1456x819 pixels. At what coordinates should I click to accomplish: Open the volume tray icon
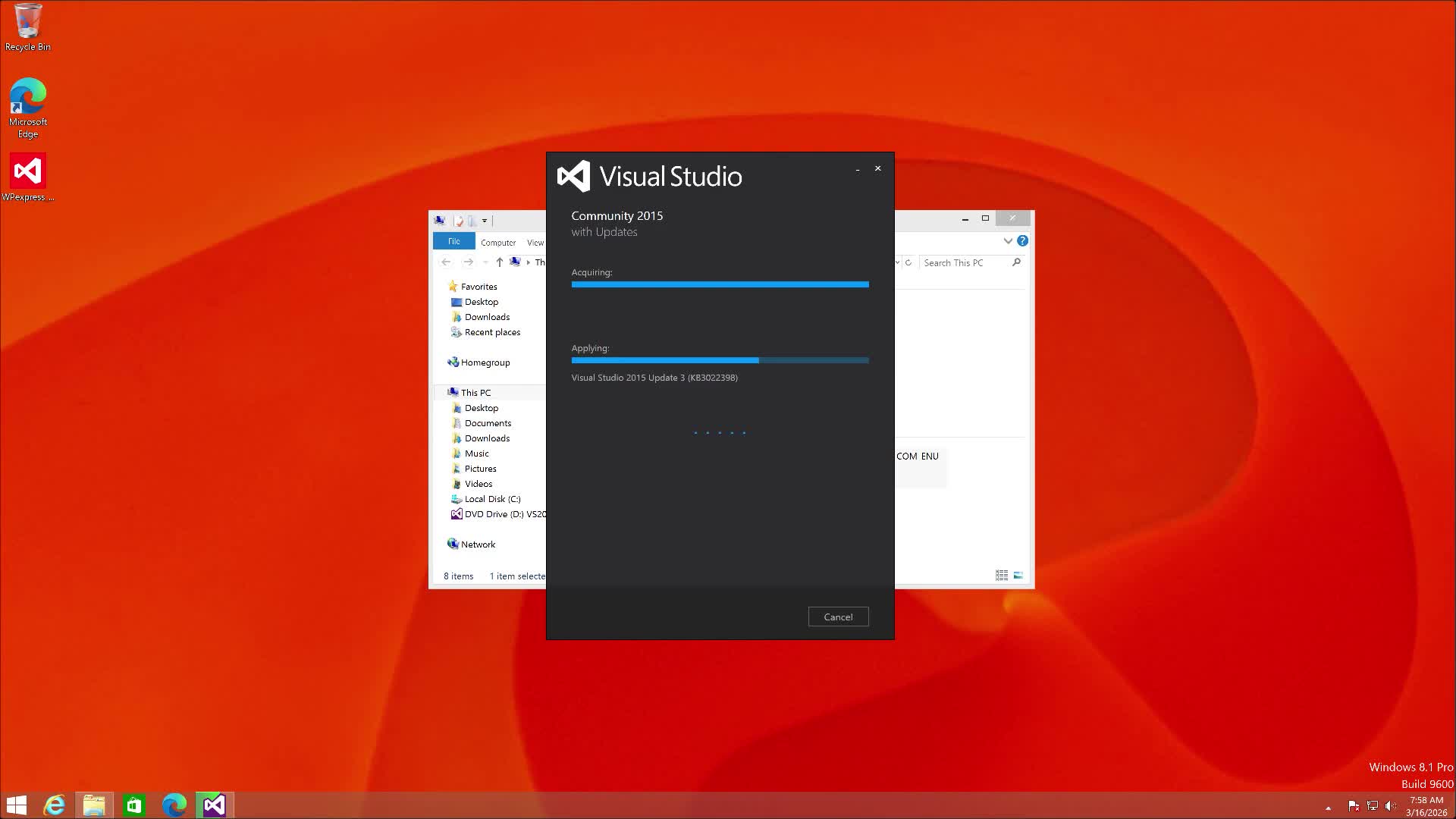click(x=1390, y=806)
